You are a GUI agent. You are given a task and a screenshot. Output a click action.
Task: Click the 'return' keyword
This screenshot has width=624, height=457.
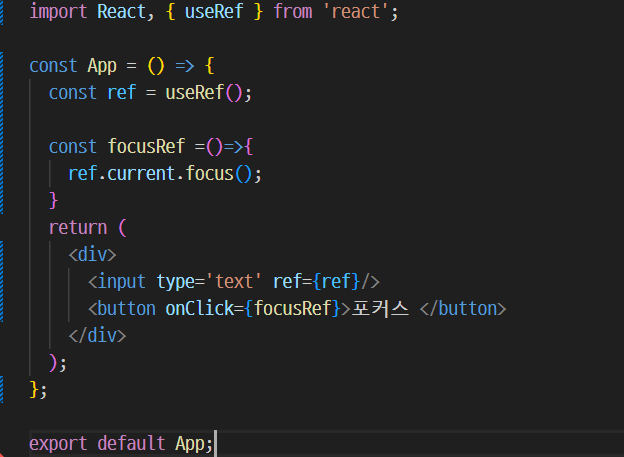tap(78, 228)
